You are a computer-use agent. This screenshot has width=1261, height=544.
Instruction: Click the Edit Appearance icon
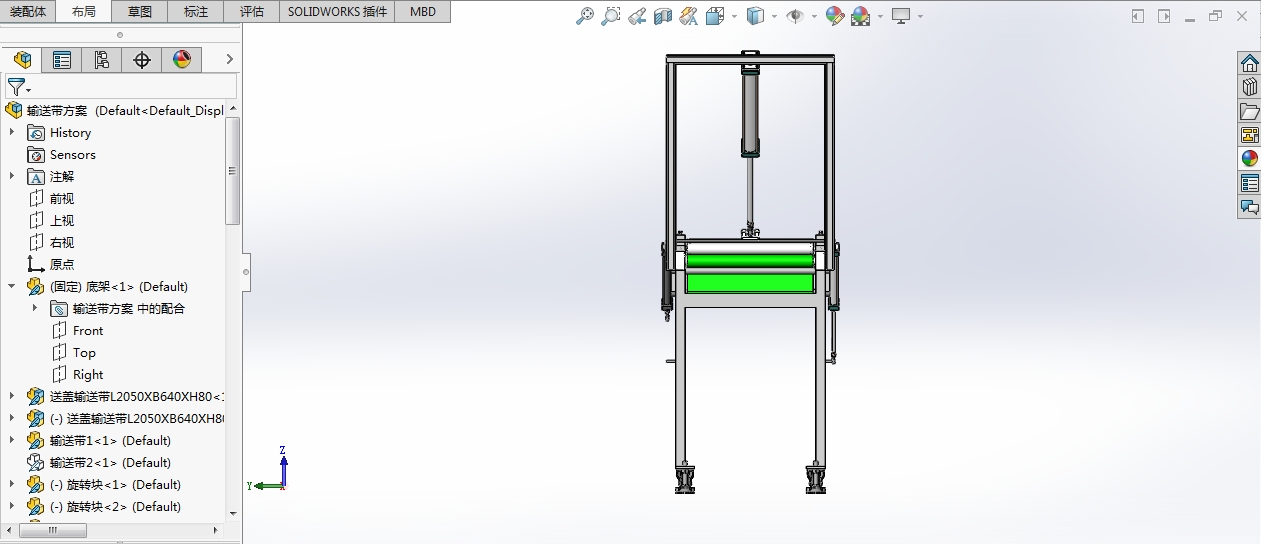(x=835, y=16)
